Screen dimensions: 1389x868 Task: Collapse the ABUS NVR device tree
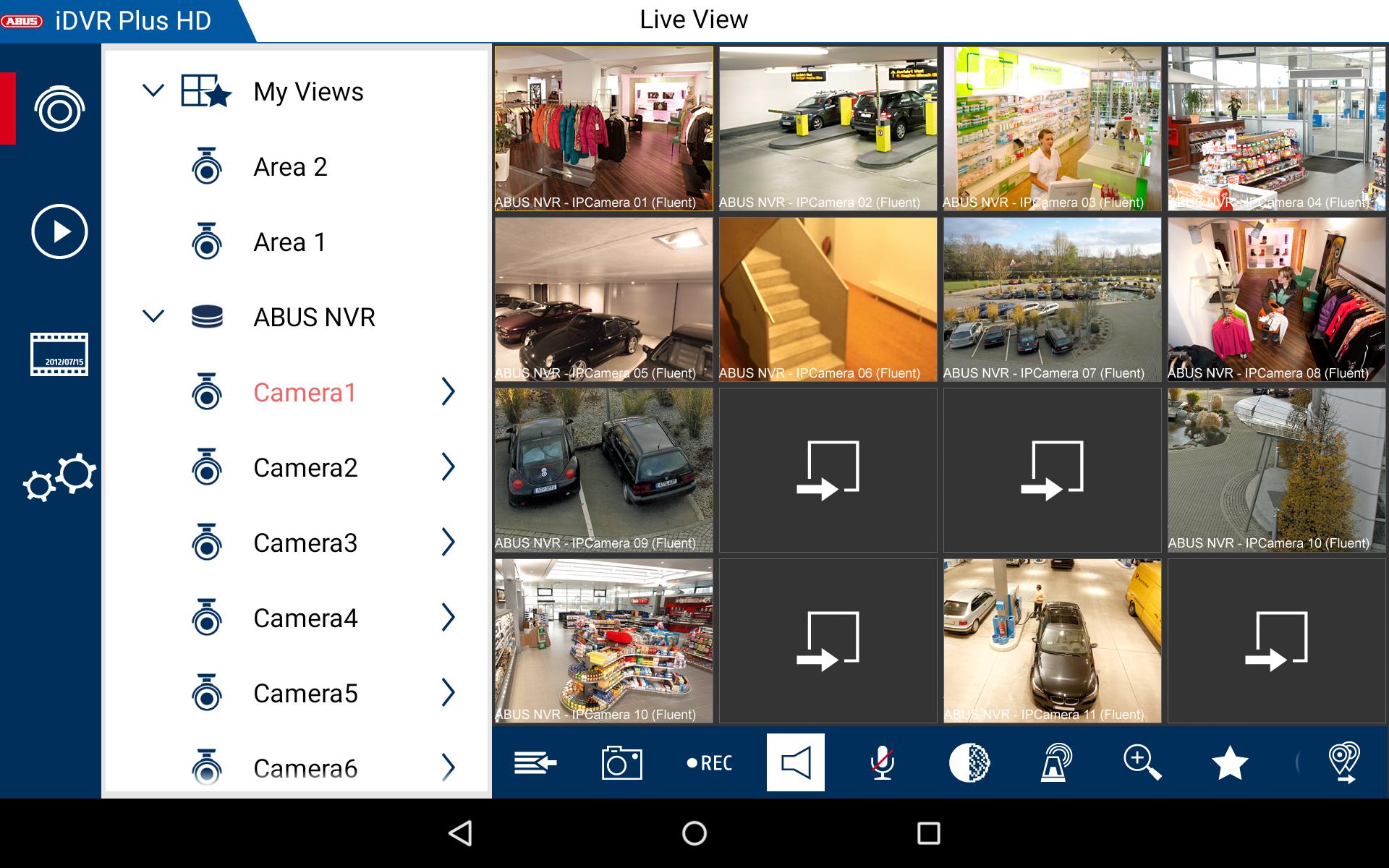pyautogui.click(x=153, y=317)
